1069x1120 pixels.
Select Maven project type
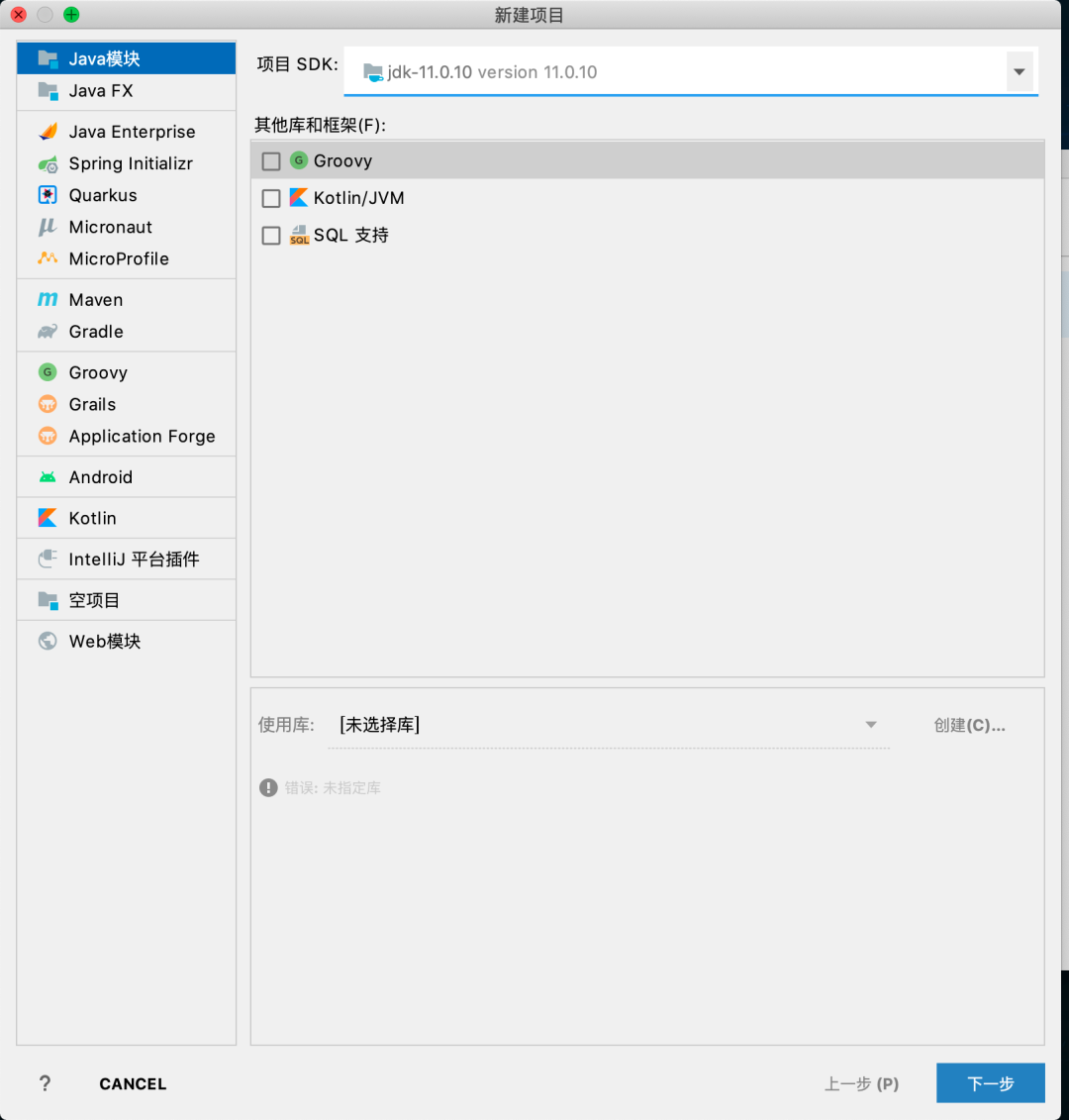(127, 299)
